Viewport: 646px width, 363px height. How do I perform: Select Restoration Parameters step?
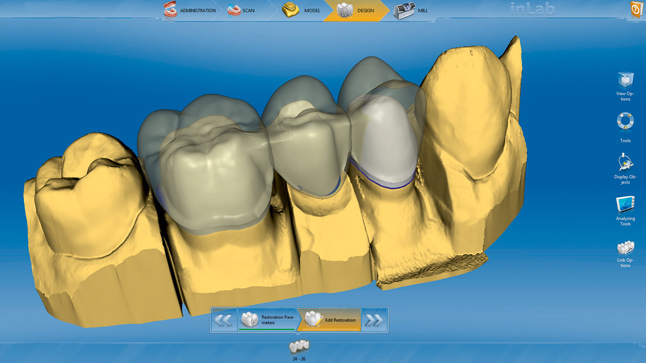(x=267, y=320)
